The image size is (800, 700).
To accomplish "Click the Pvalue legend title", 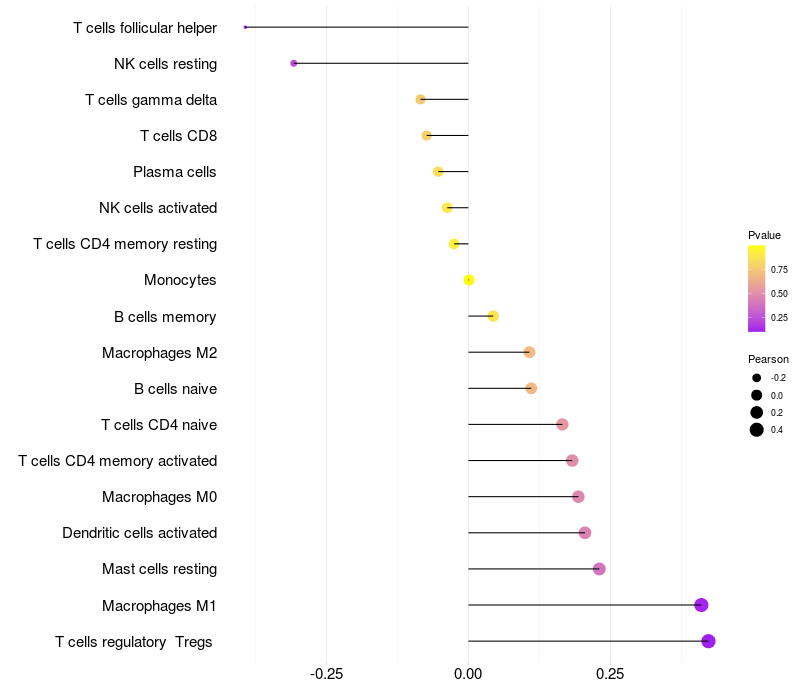I will pos(764,235).
